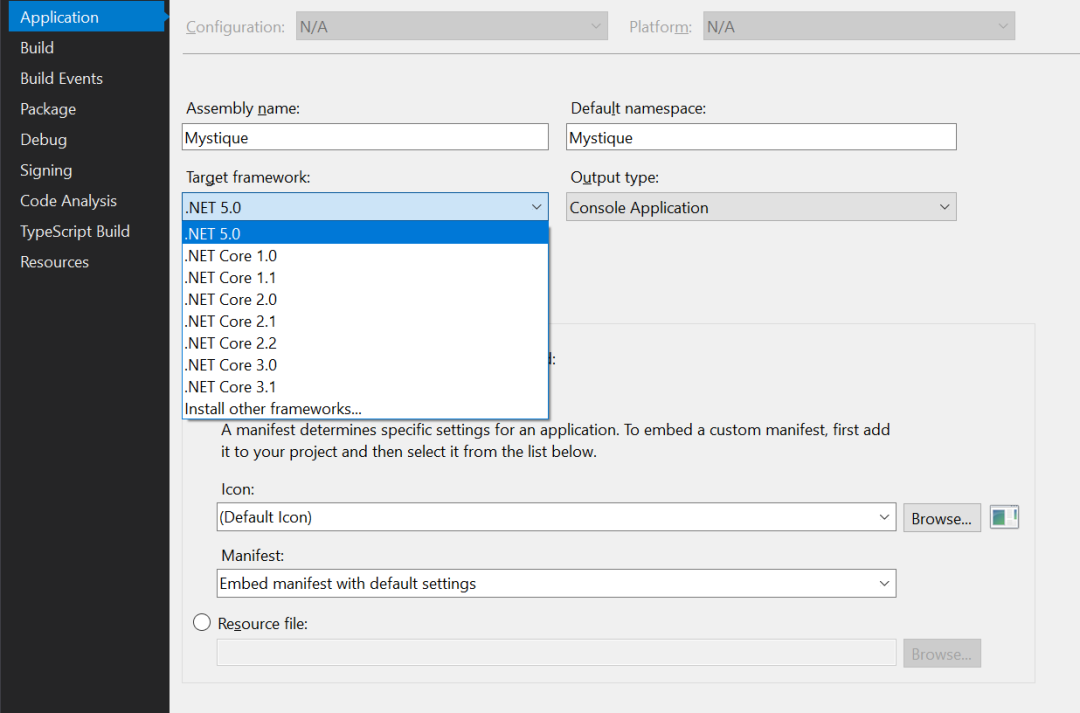Select .NET Core 2.1 option

365,321
